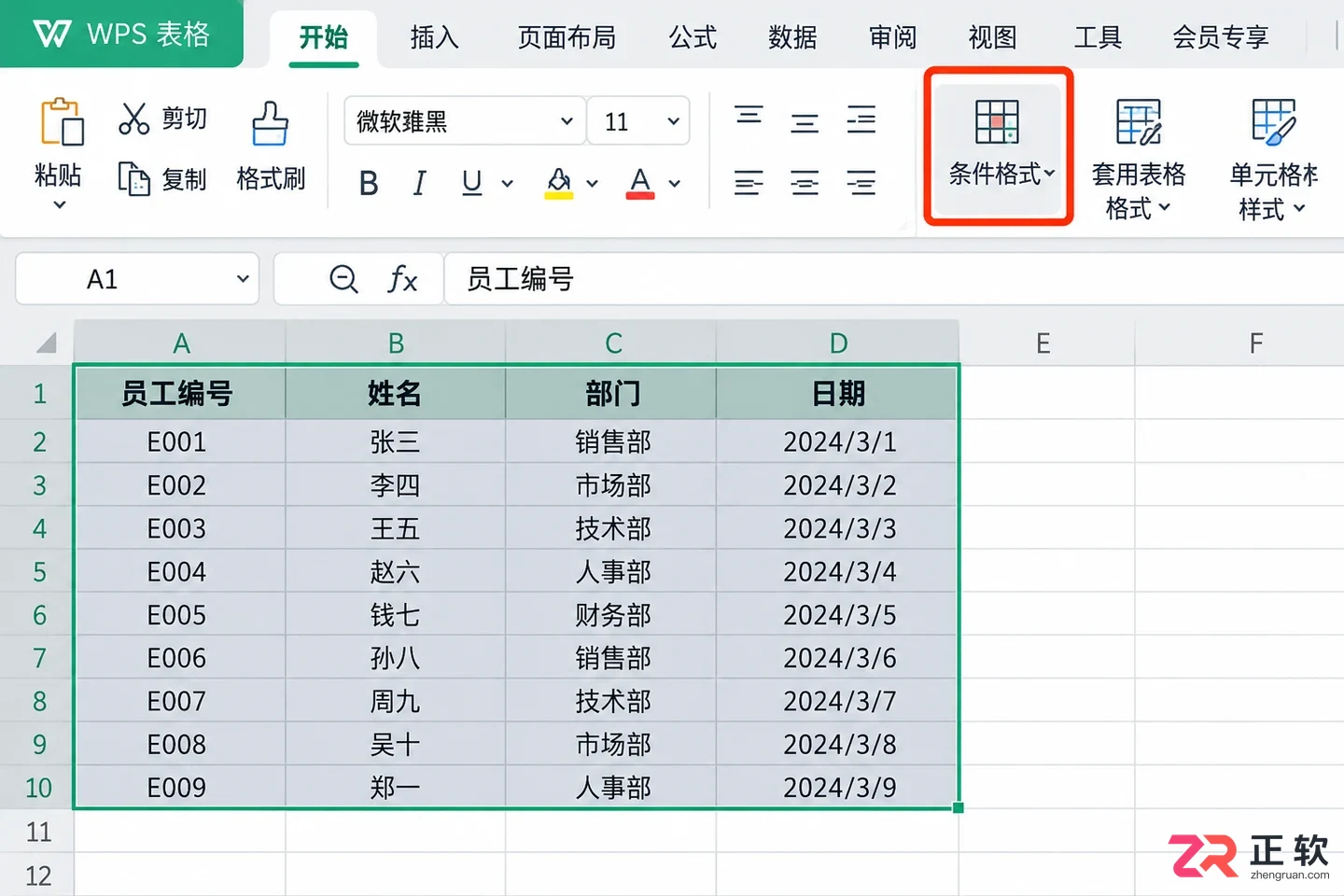
Task: Toggle Bold formatting
Action: coord(369,184)
